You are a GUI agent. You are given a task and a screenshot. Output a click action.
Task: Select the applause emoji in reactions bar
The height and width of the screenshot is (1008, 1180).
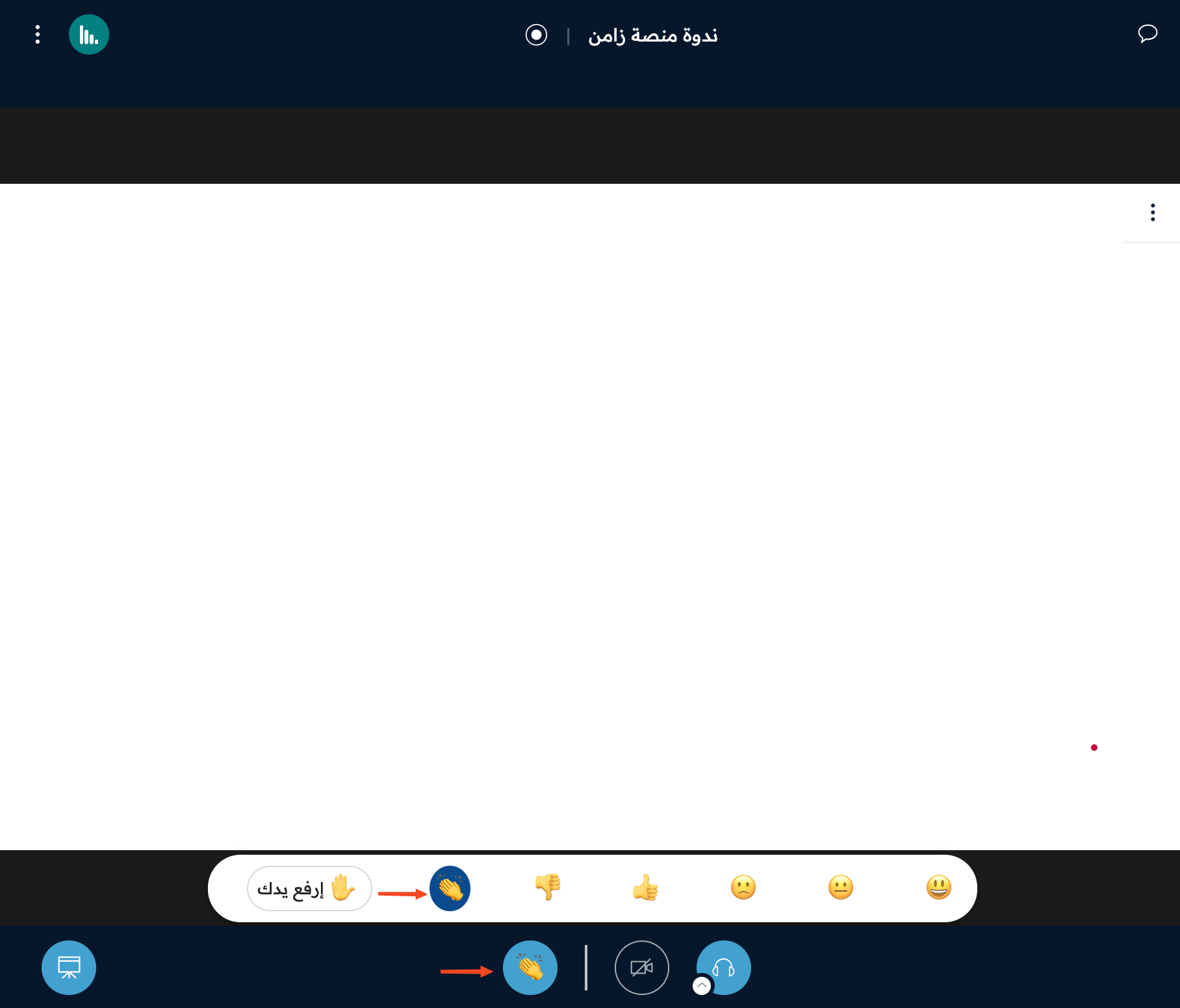(450, 888)
